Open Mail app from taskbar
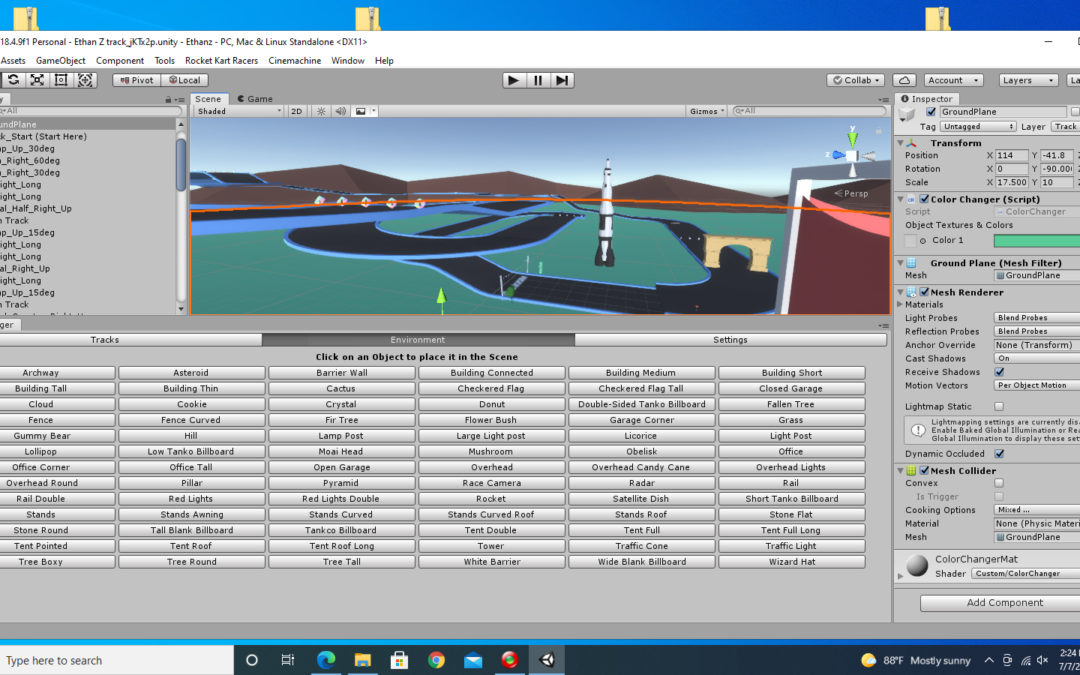This screenshot has height=675, width=1080. (473, 660)
